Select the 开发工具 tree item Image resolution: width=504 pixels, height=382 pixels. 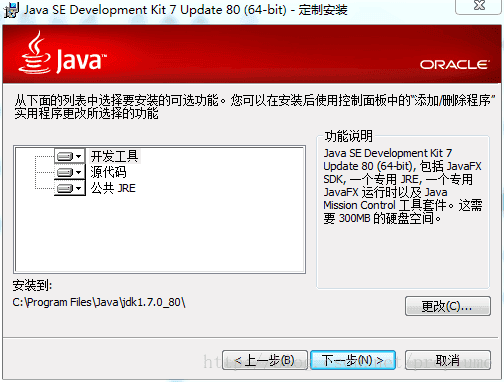(114, 156)
